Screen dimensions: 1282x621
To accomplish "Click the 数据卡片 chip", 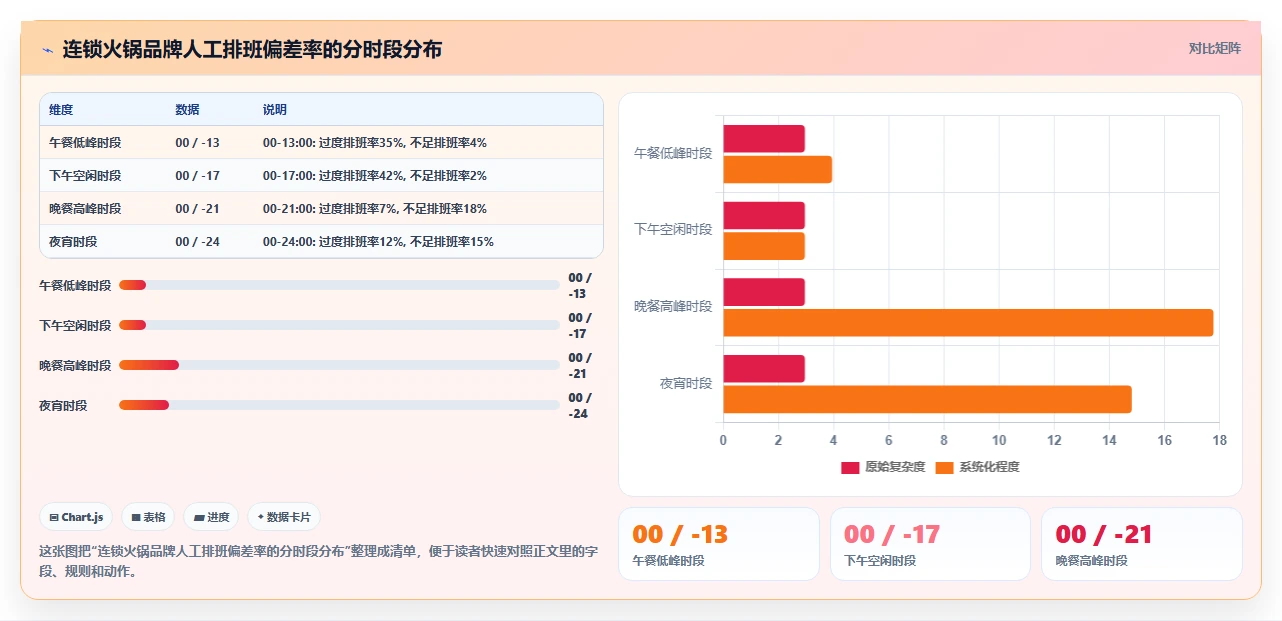I will pyautogui.click(x=284, y=517).
